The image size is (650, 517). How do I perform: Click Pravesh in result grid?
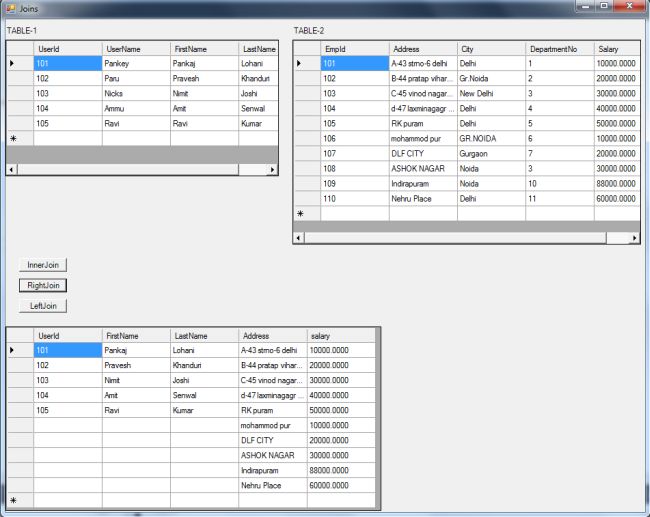[136, 365]
